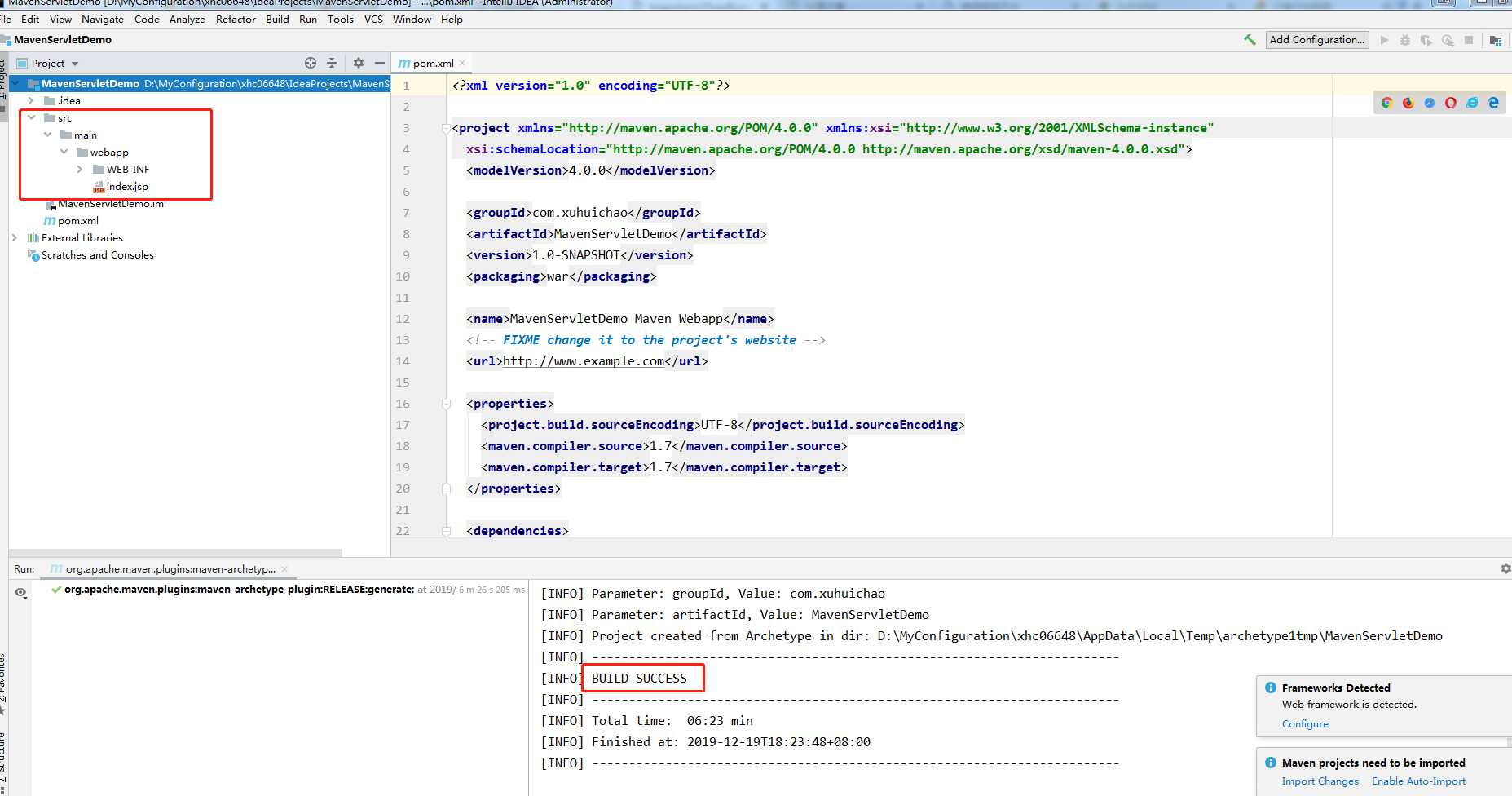1512x796 pixels.
Task: Click MavenServletDemo breadcrumb in navigation bar
Action: coord(63,39)
